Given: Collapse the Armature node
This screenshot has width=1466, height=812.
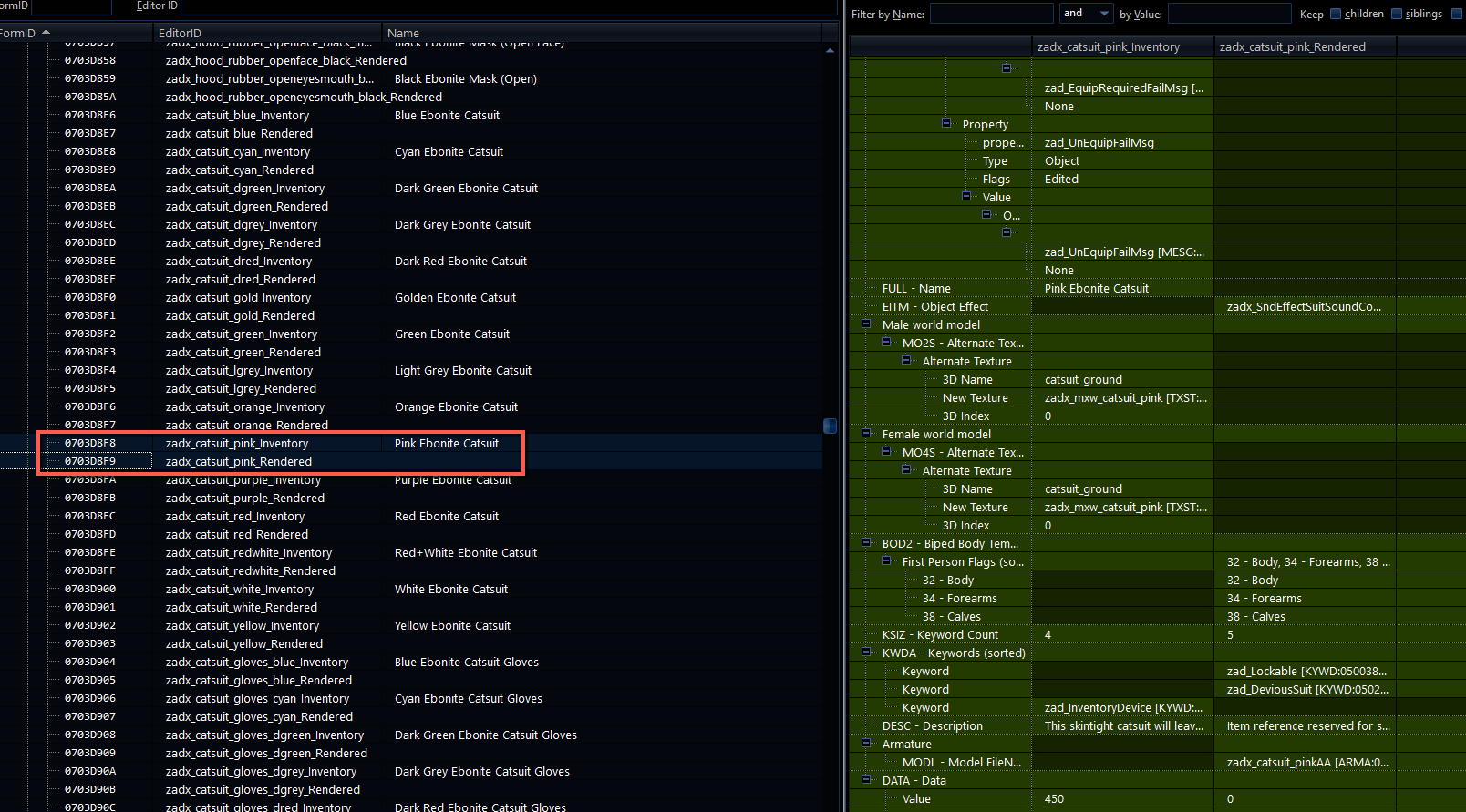Looking at the screenshot, I should [866, 743].
